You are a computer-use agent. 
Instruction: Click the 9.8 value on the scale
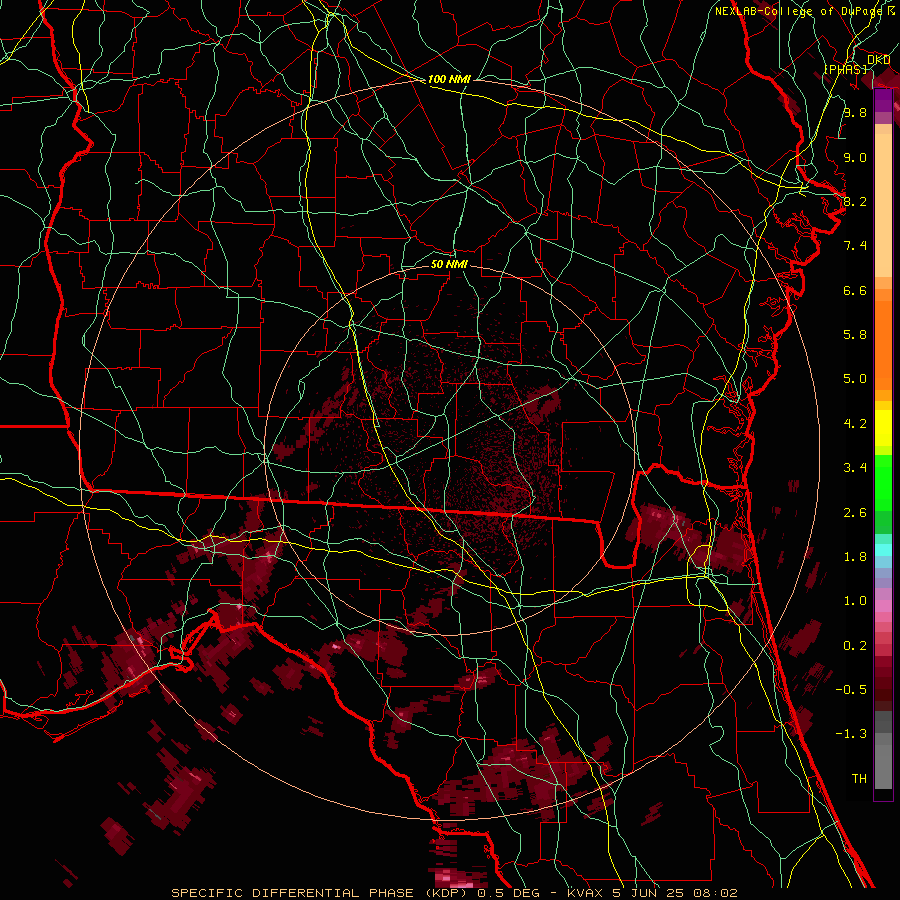(x=855, y=112)
